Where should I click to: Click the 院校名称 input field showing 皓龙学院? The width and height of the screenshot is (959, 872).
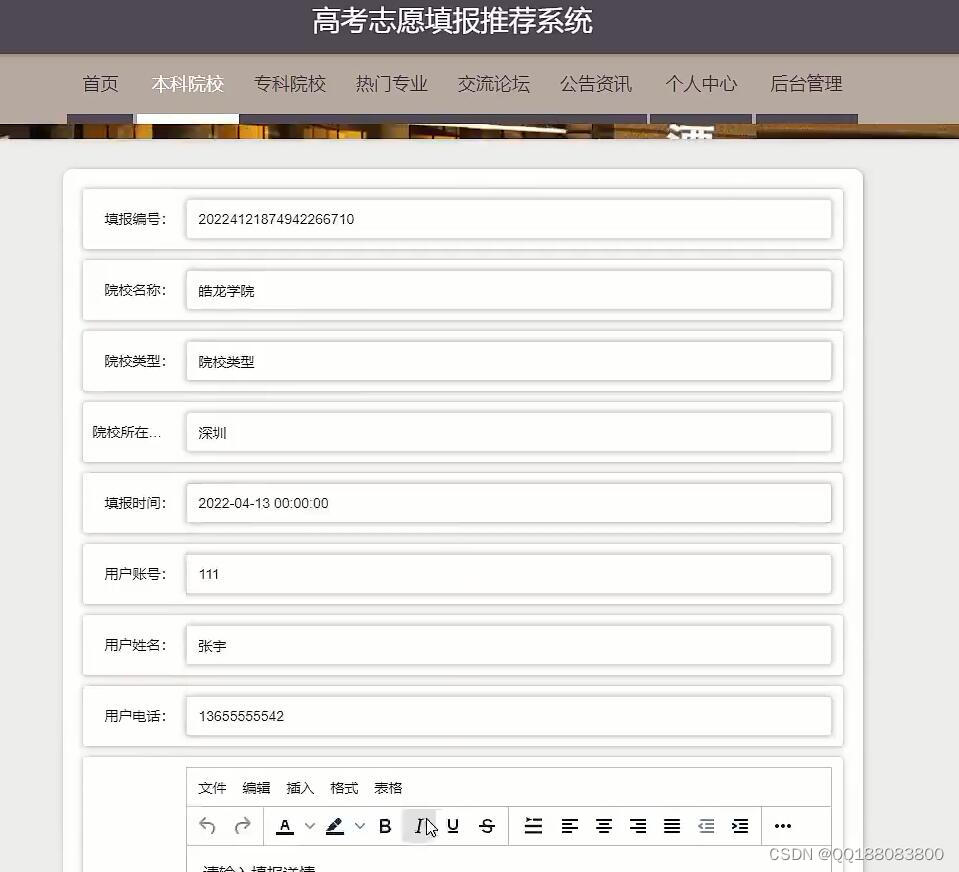[x=508, y=290]
